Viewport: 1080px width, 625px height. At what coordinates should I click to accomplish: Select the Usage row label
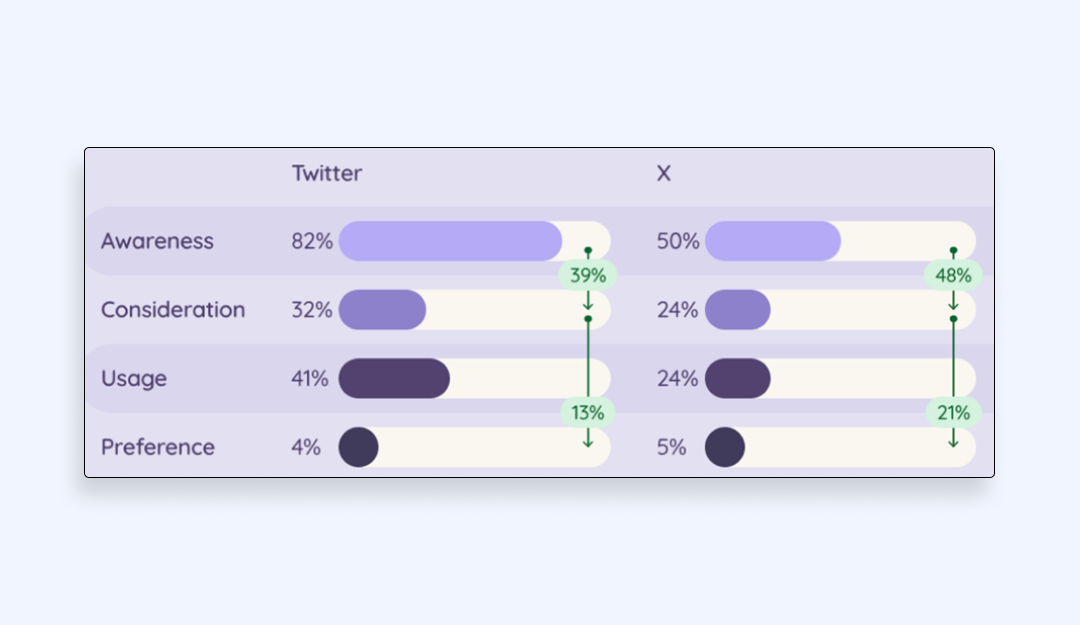coord(134,378)
